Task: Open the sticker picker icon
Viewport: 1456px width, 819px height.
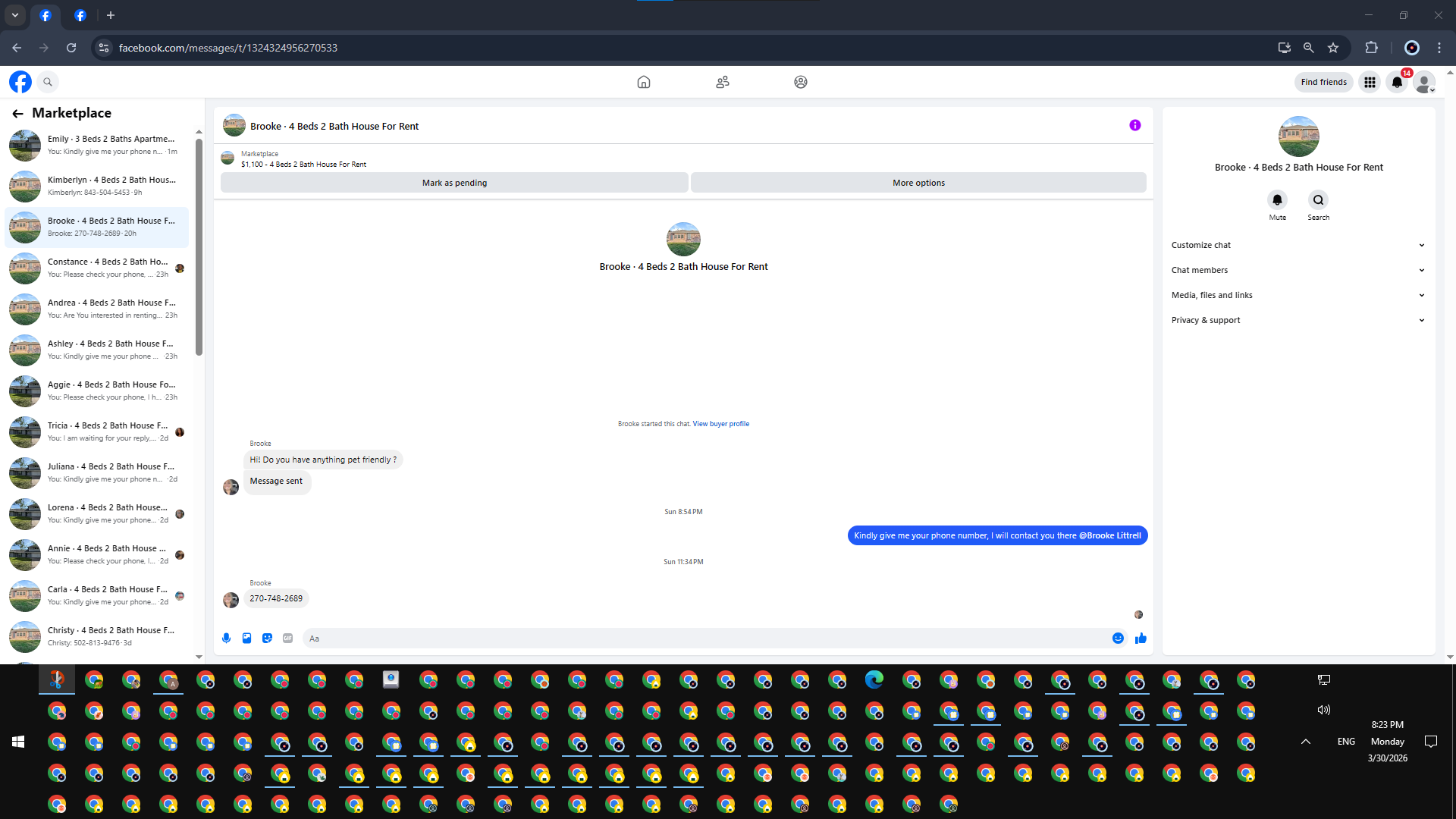Action: click(x=267, y=639)
